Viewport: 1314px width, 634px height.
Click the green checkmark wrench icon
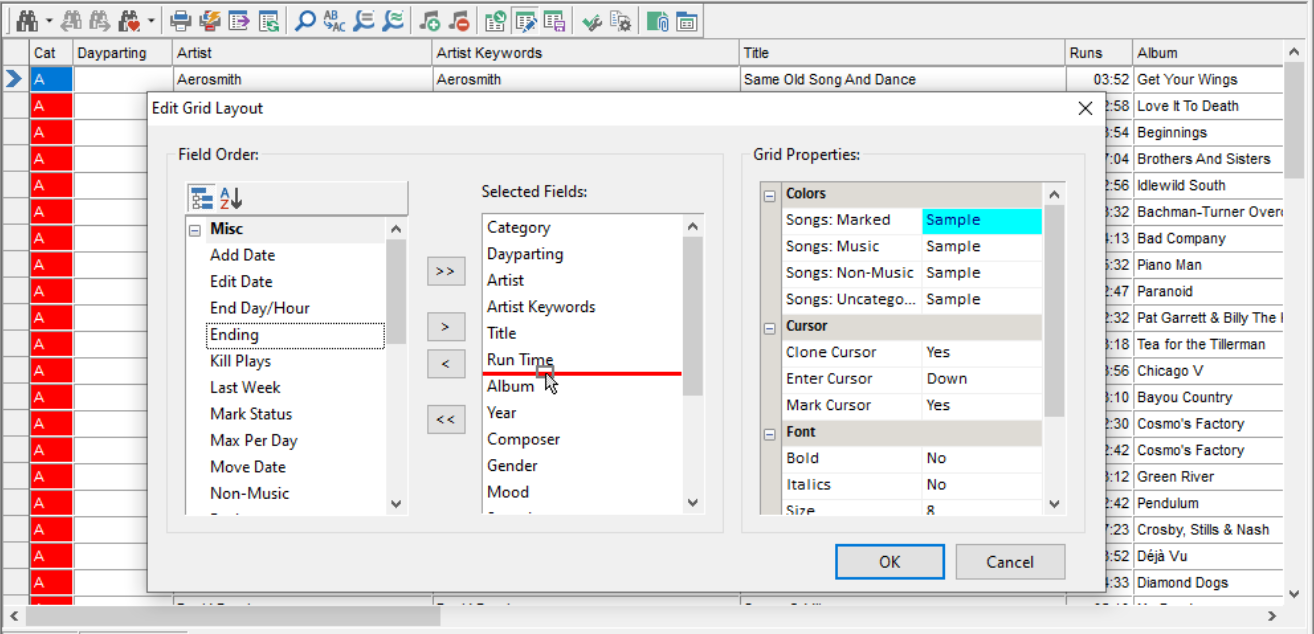click(x=593, y=20)
